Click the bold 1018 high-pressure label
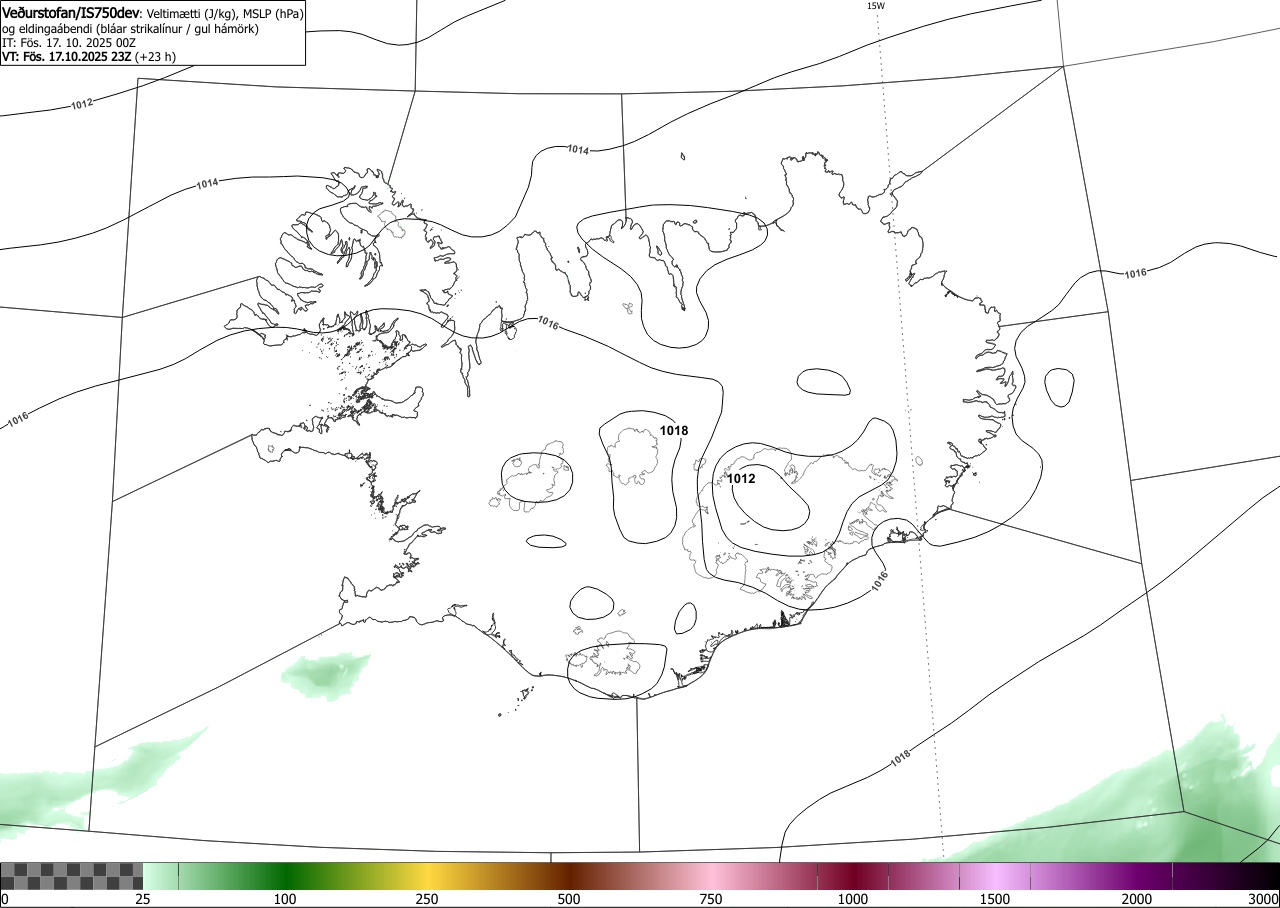 (x=674, y=431)
